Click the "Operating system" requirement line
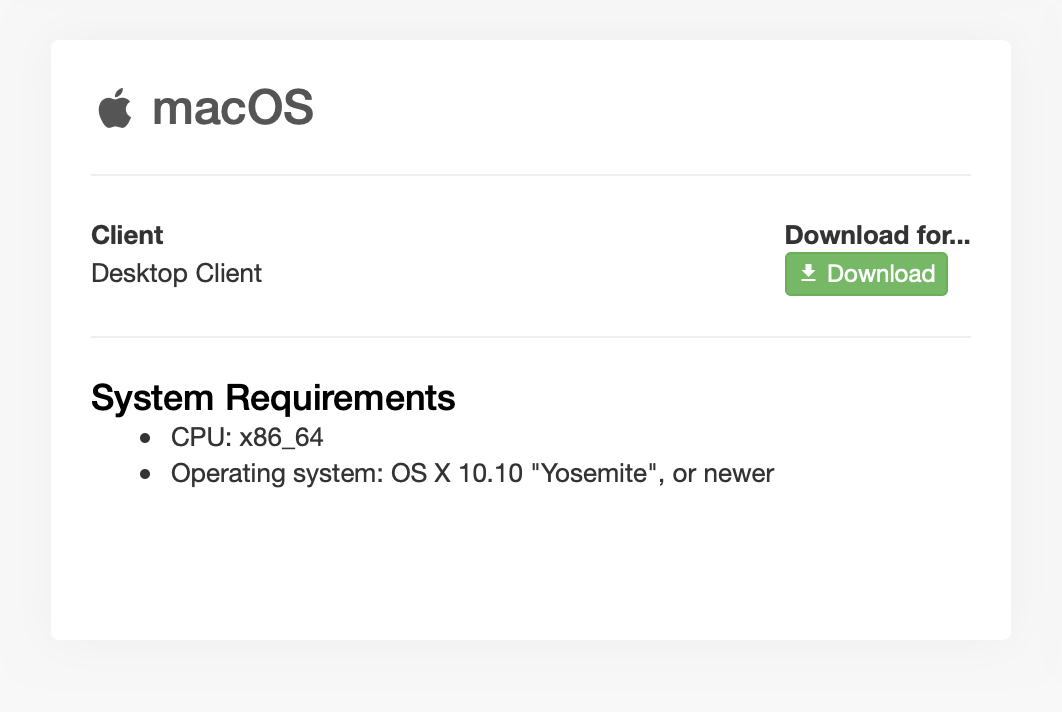The height and width of the screenshot is (712, 1062). click(472, 473)
